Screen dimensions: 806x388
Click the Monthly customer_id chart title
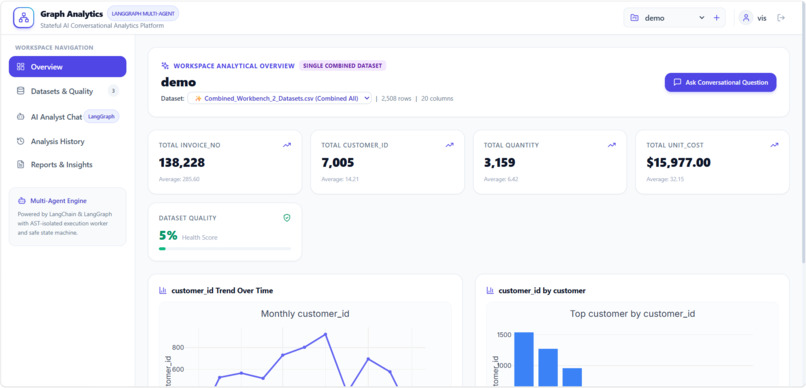pyautogui.click(x=305, y=313)
